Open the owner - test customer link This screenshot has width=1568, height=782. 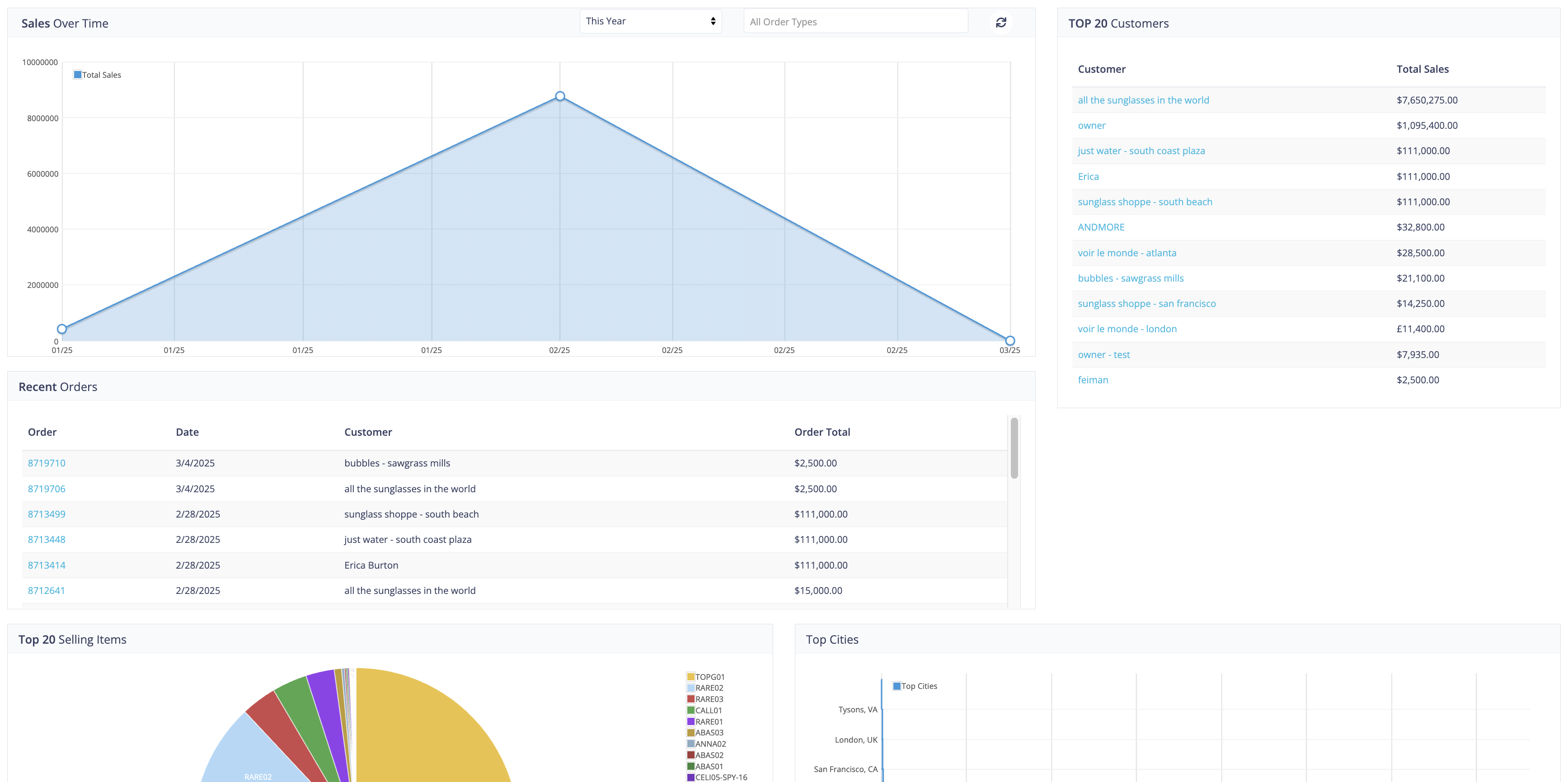1103,354
